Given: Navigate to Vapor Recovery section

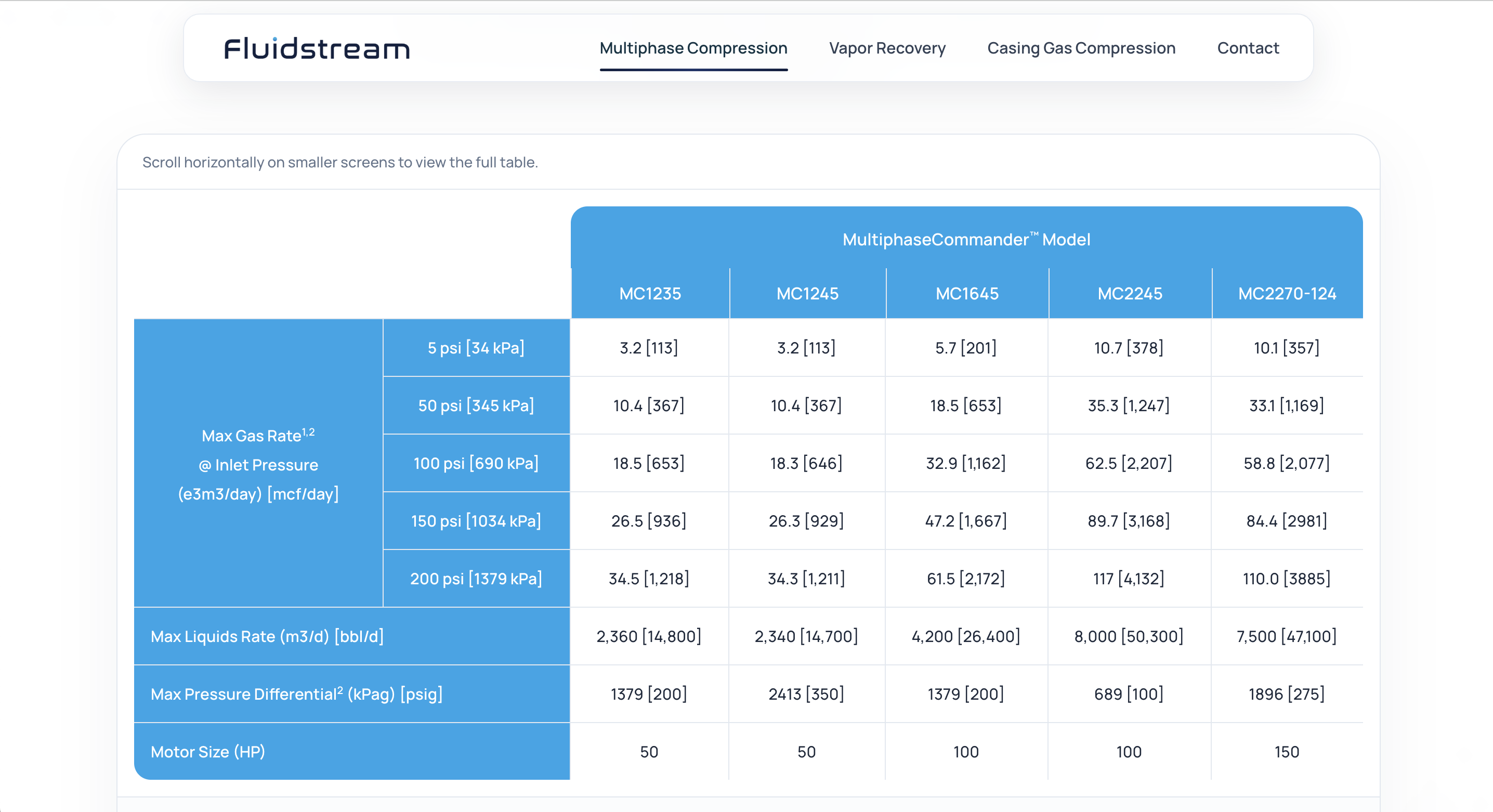Looking at the screenshot, I should click(x=887, y=49).
